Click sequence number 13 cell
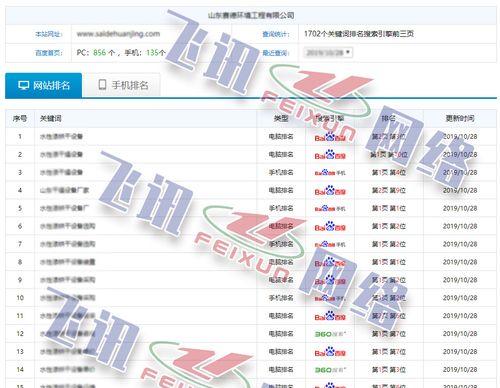500x388 pixels. [20, 352]
